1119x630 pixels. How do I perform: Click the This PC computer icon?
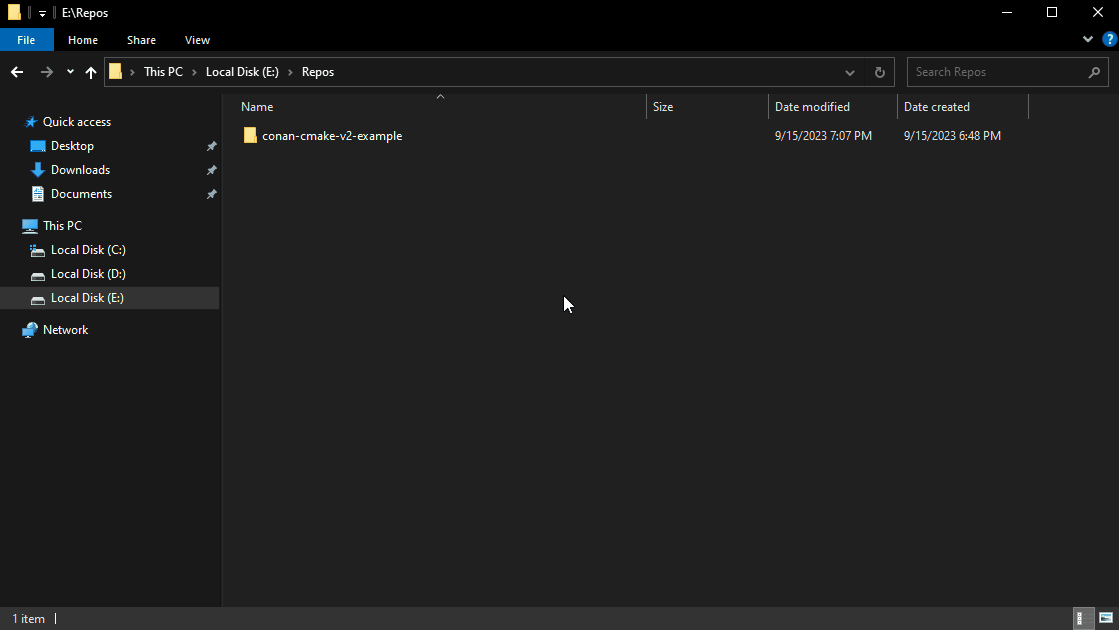(29, 226)
